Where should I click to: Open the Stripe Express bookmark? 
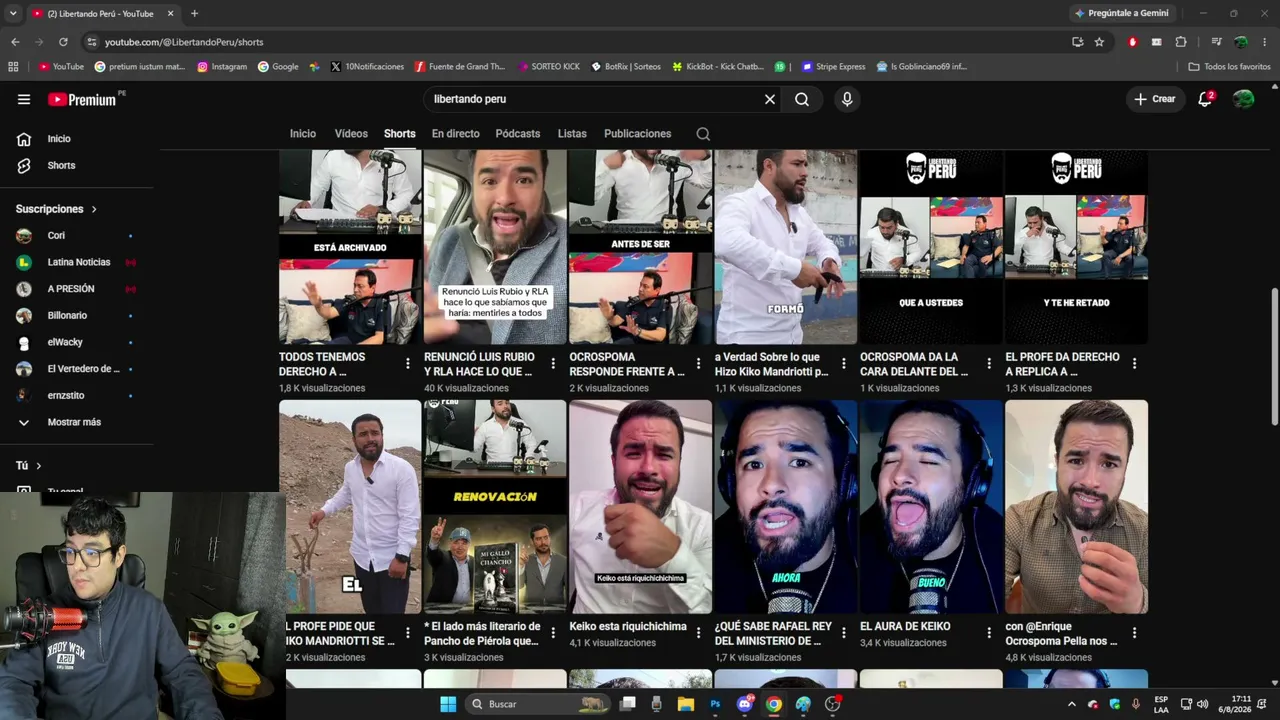[833, 67]
